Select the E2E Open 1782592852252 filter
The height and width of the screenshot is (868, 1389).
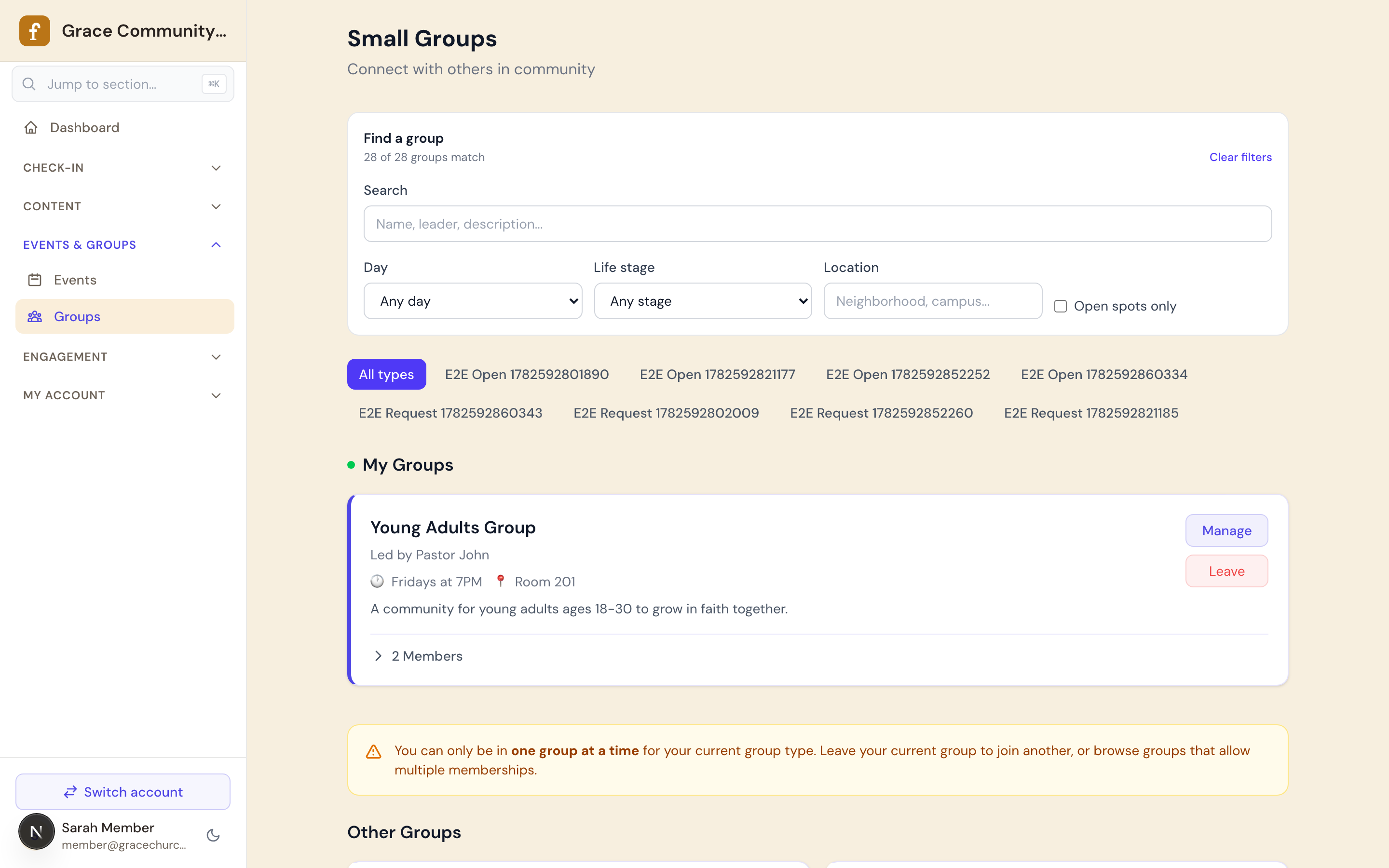(x=908, y=374)
